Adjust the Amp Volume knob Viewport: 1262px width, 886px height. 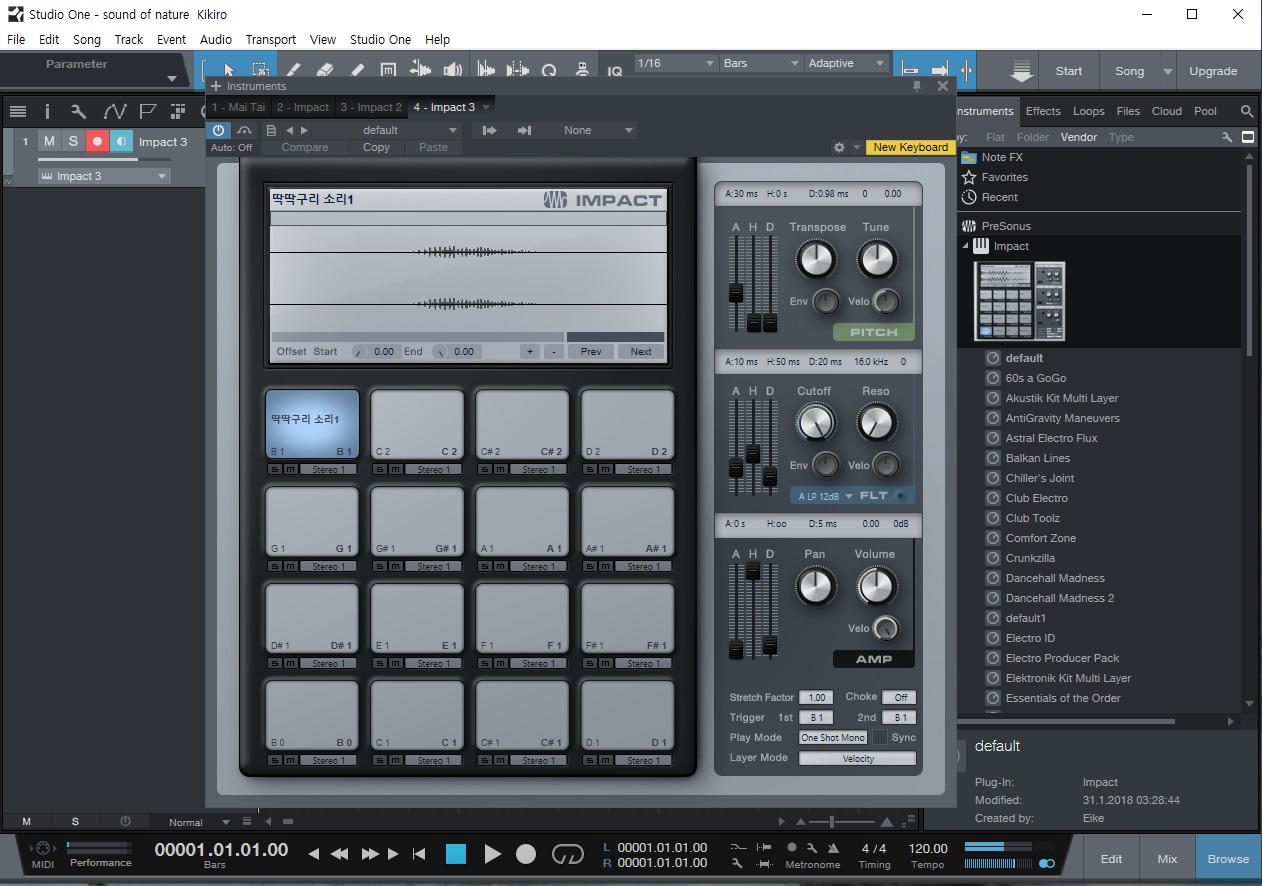pyautogui.click(x=876, y=587)
